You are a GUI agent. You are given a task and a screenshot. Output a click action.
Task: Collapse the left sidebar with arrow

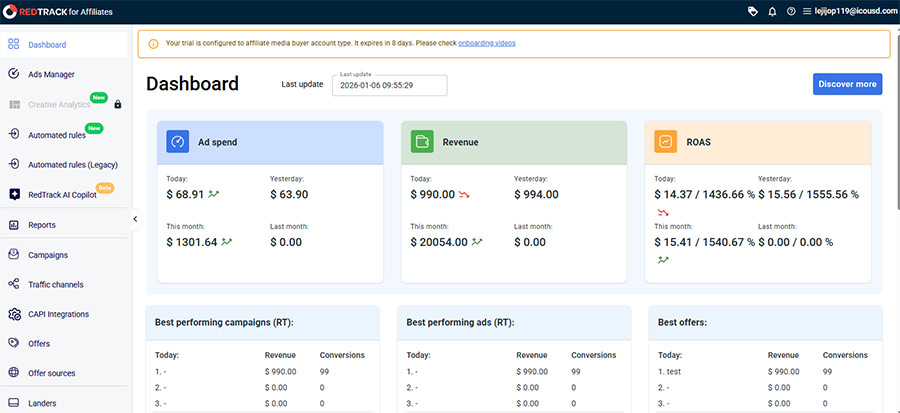(x=135, y=219)
